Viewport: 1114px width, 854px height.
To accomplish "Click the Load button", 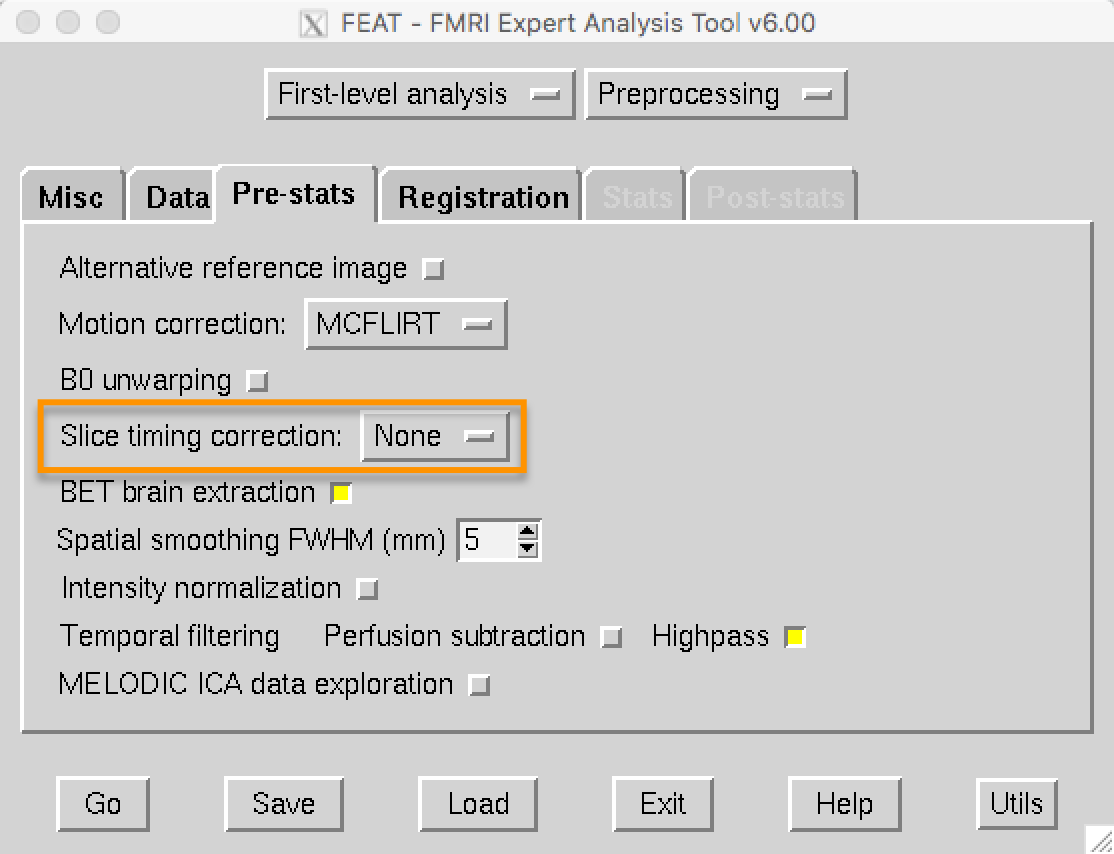I will pos(478,804).
